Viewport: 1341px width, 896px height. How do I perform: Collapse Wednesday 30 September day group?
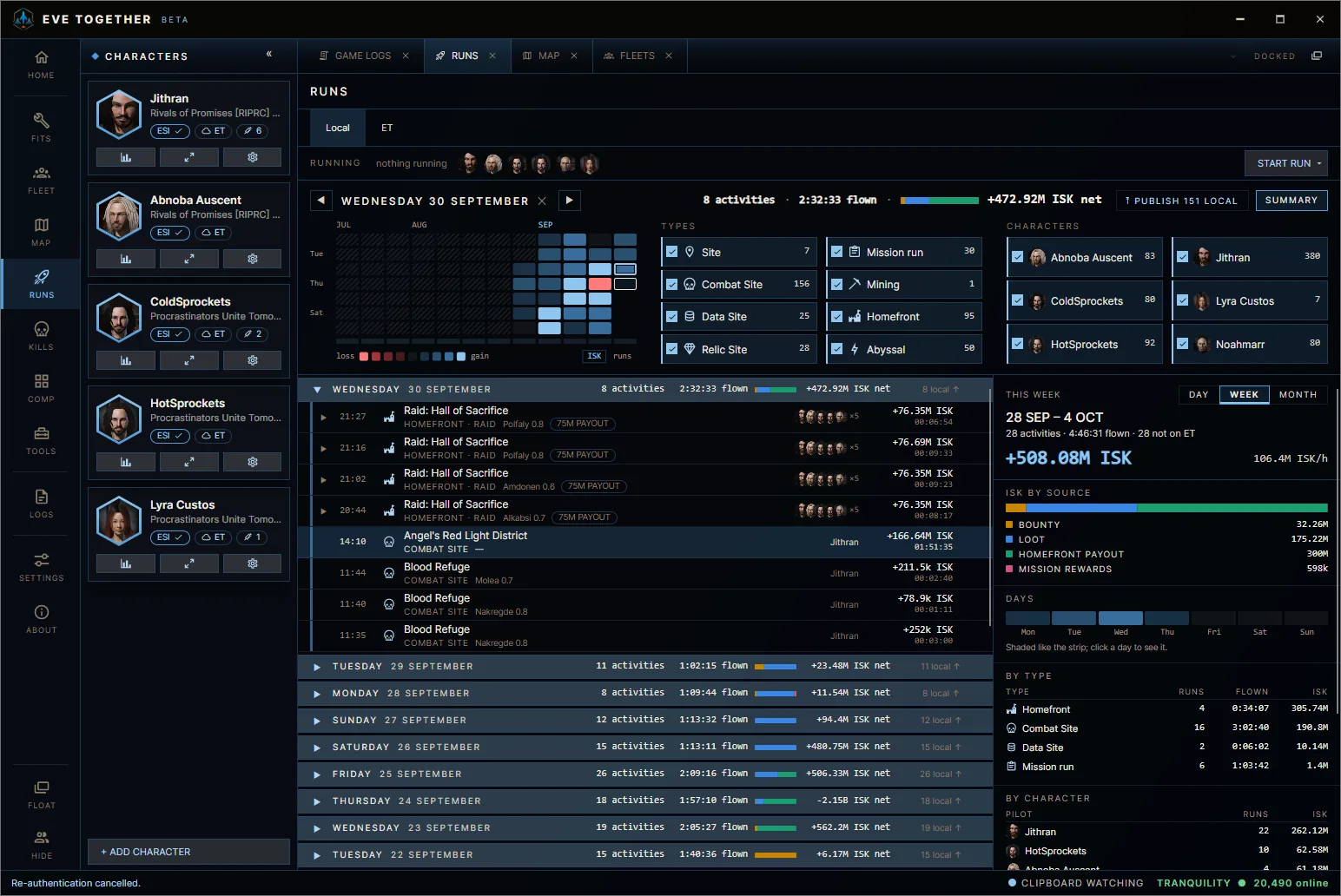[317, 390]
